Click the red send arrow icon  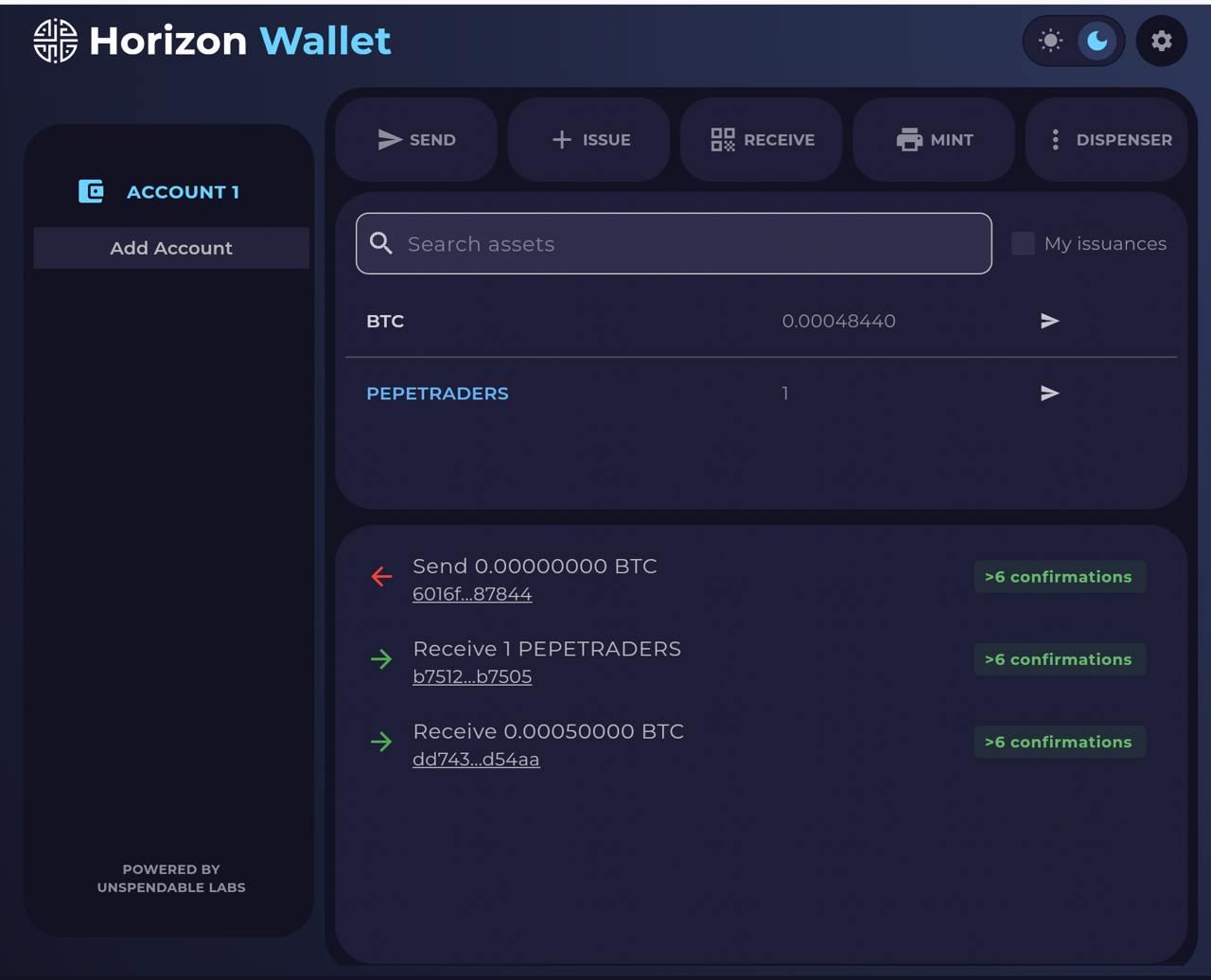click(381, 576)
